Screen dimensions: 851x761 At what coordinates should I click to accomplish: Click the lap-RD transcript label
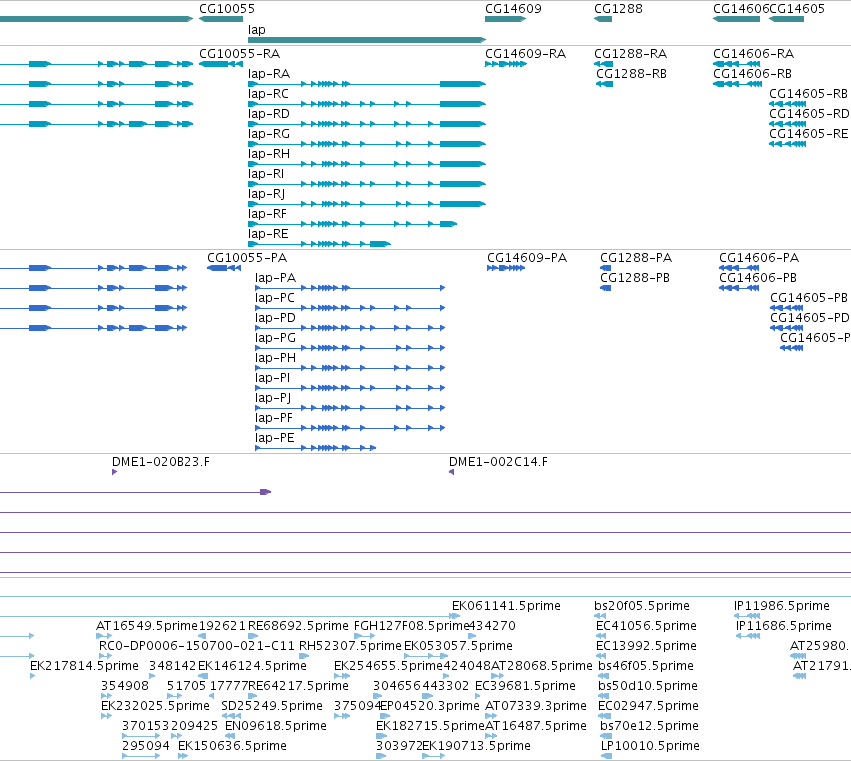(269, 114)
